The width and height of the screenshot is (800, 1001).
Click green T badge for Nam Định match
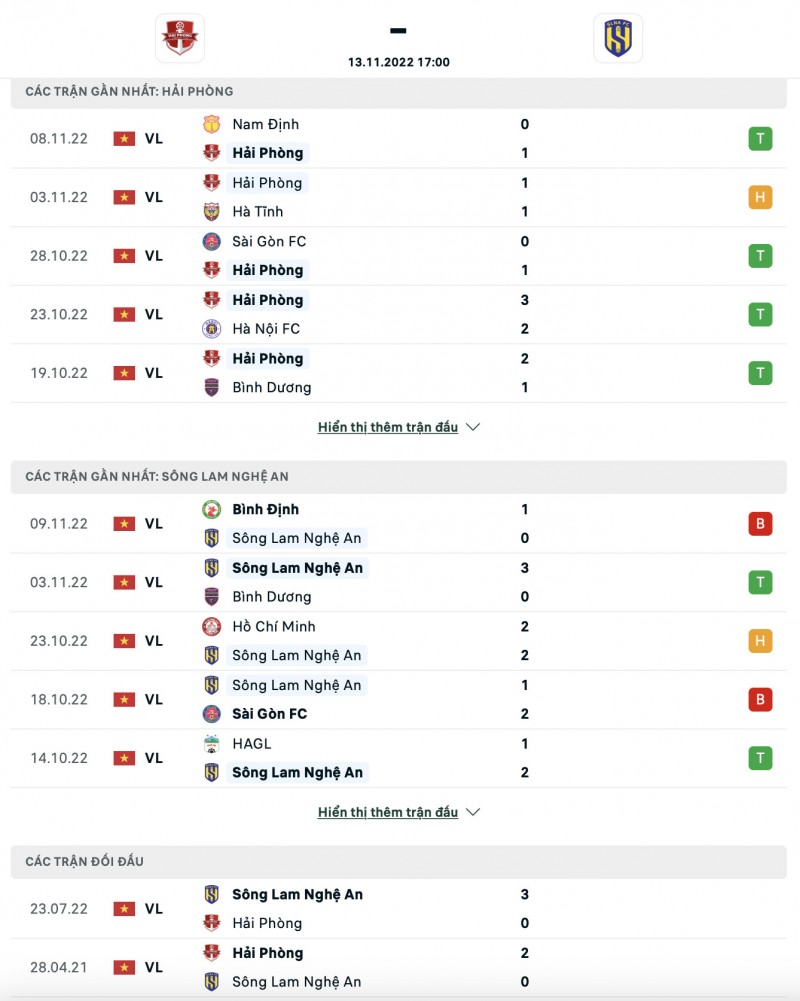click(x=760, y=139)
